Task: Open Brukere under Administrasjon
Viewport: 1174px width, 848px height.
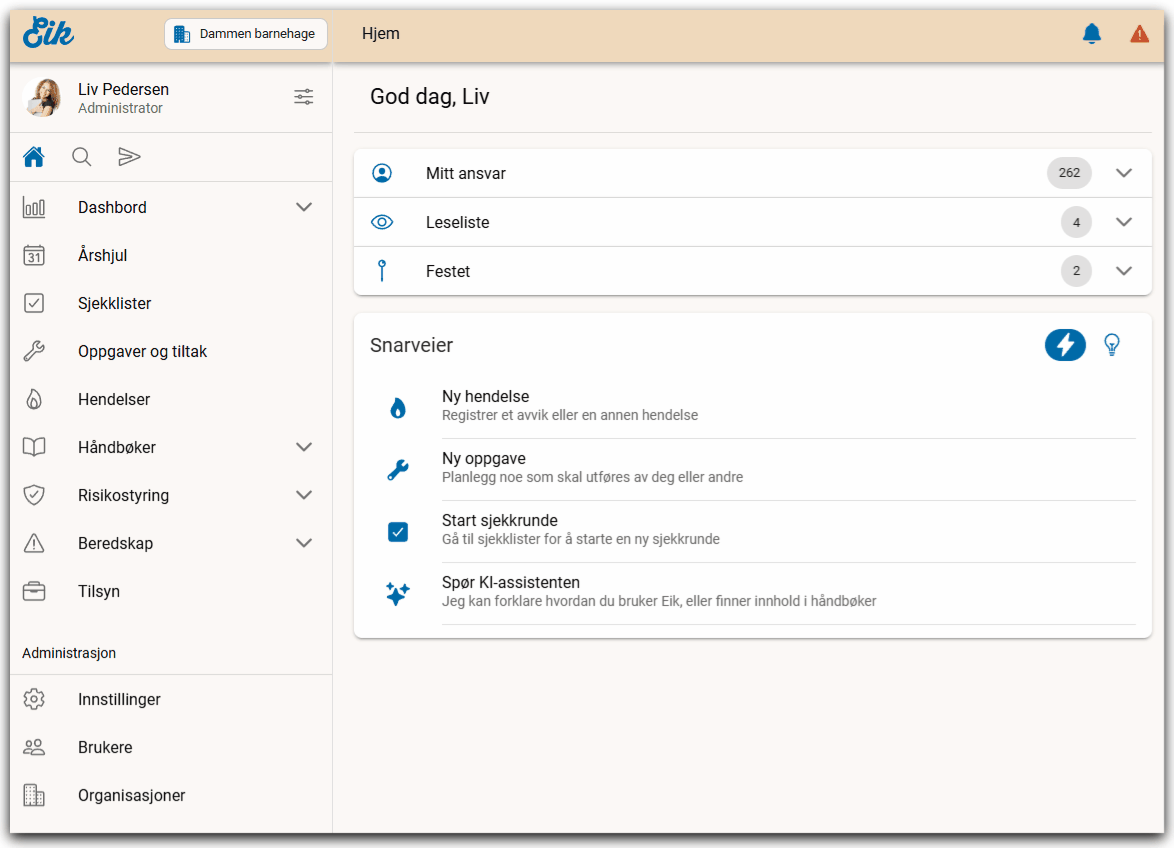Action: (x=105, y=748)
